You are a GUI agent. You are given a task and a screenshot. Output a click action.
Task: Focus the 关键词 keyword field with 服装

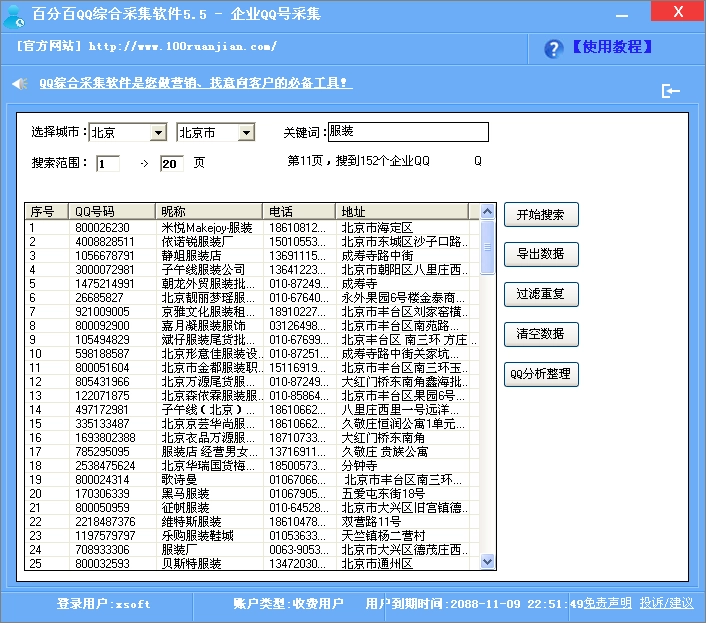coord(408,132)
